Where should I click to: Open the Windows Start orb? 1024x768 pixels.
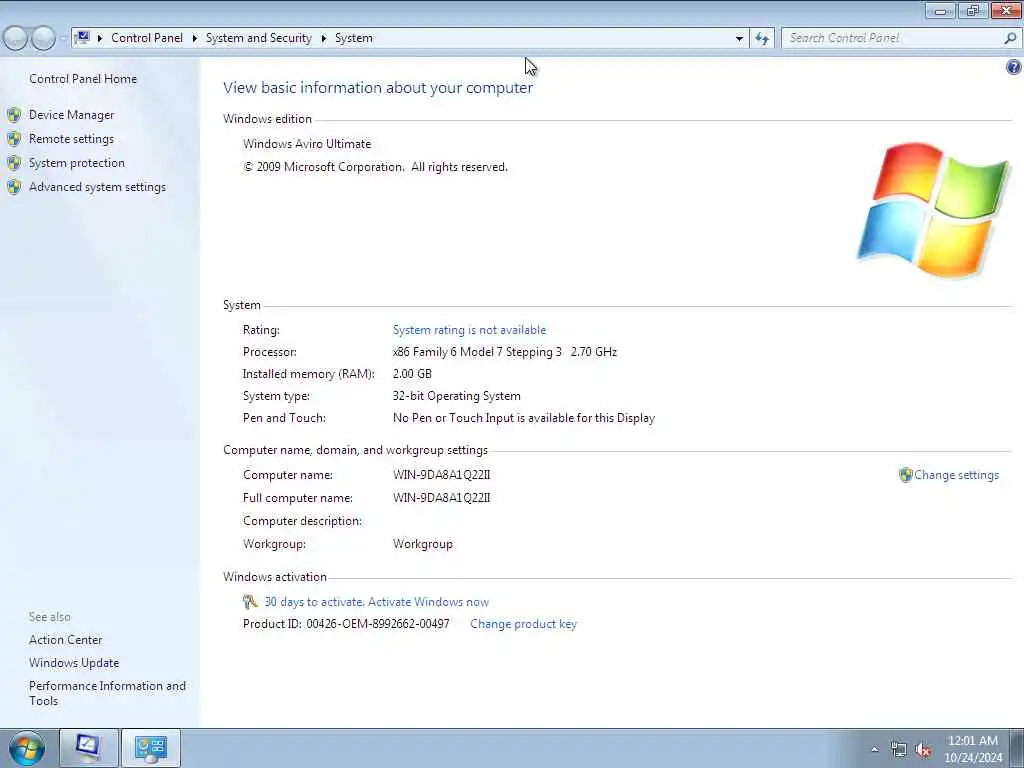tap(27, 748)
